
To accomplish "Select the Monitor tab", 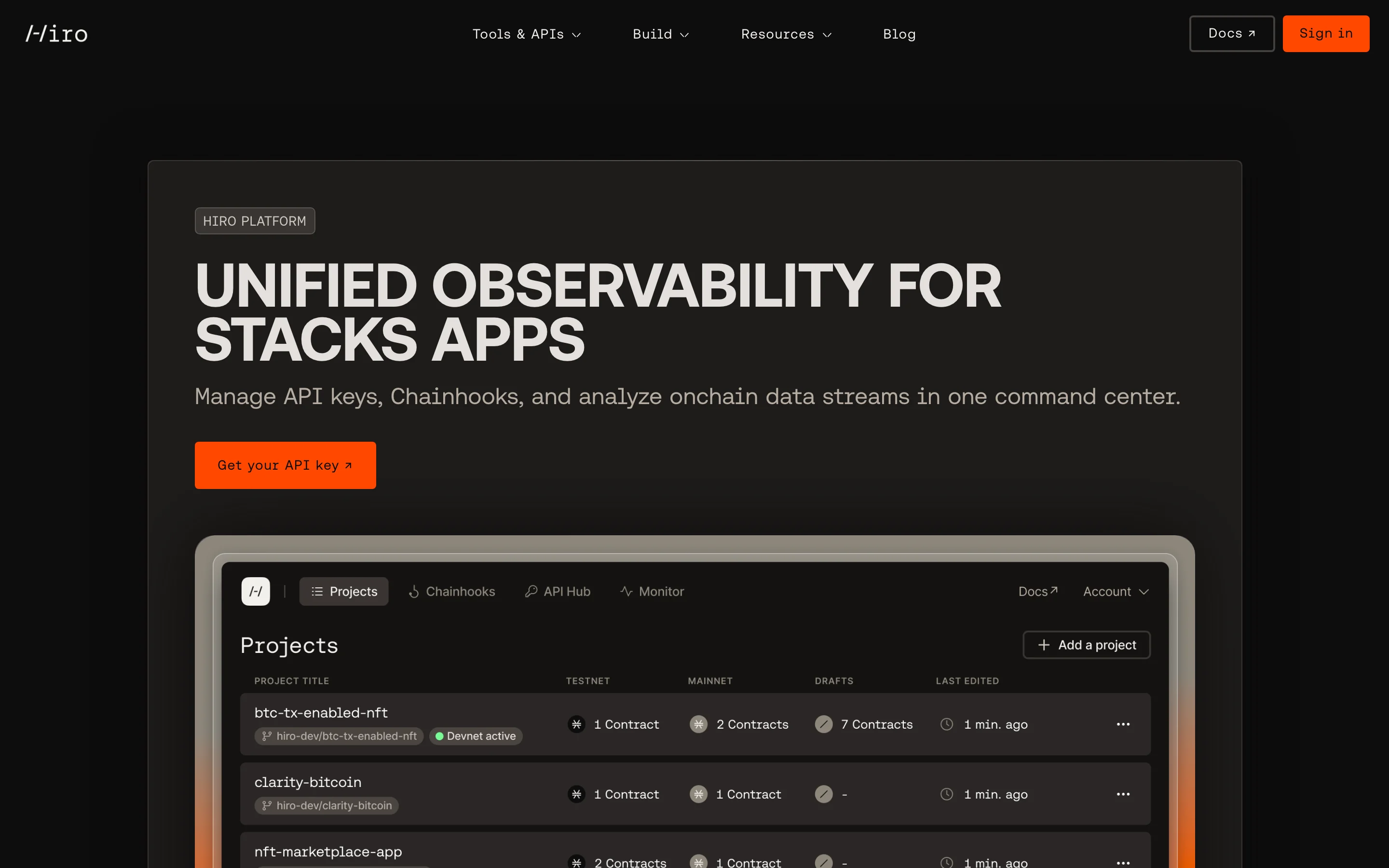I will 653,591.
